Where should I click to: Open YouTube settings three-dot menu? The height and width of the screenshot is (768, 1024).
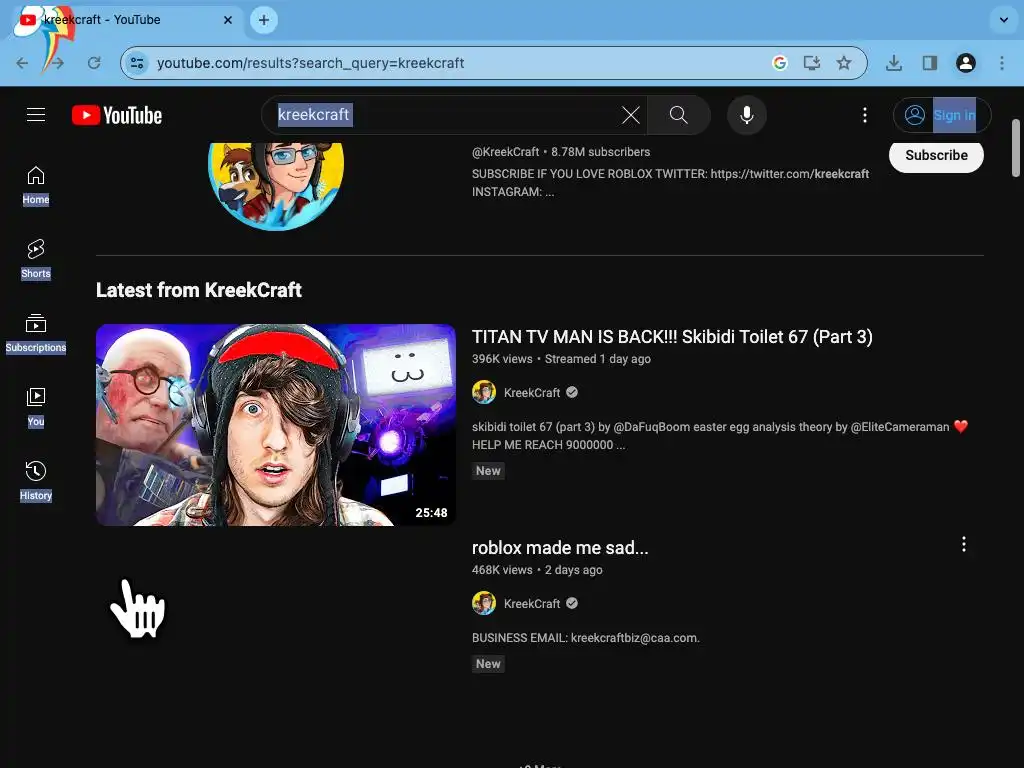[x=865, y=115]
